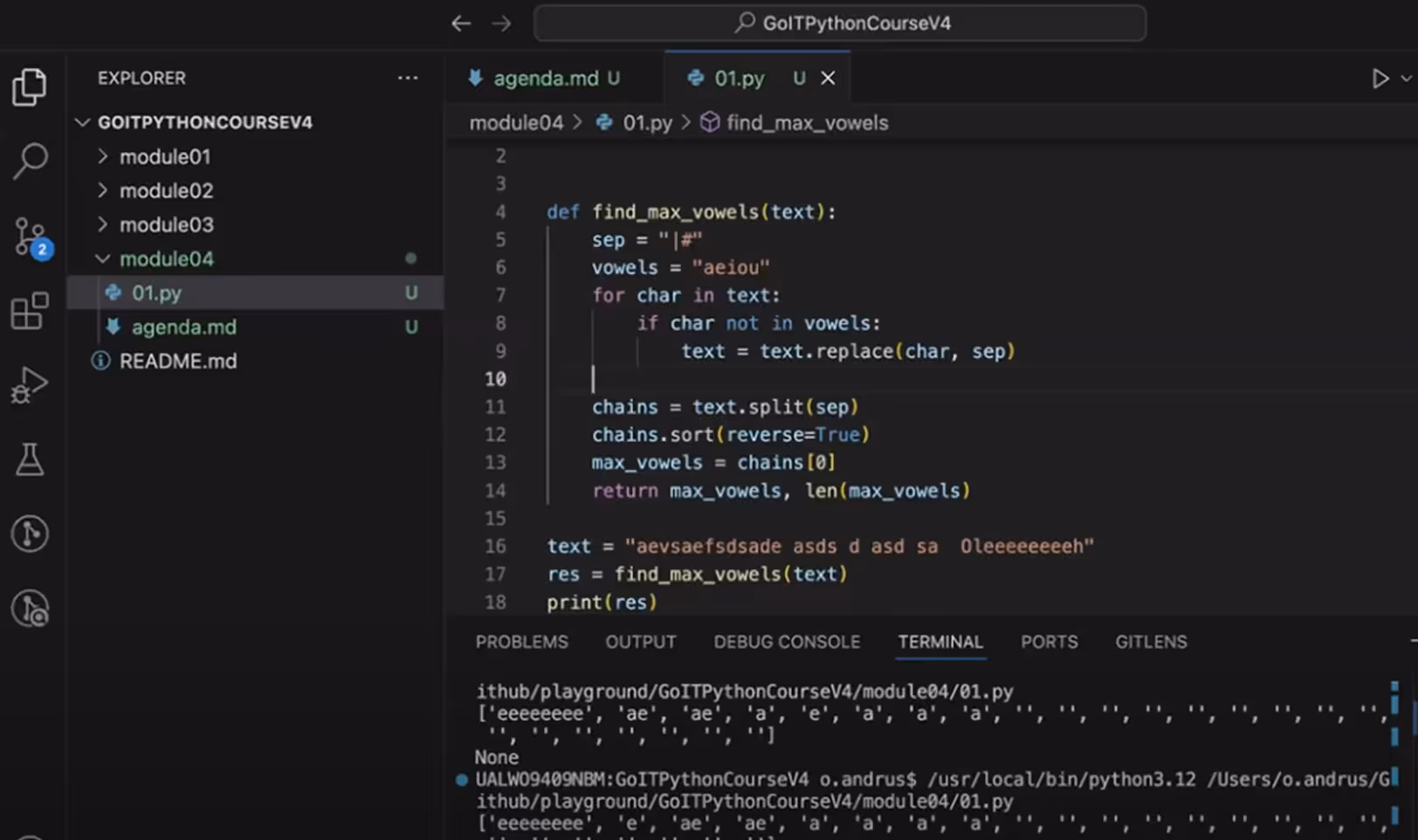The height and width of the screenshot is (840, 1418).
Task: Click the 'None' output line in terminal
Action: click(497, 757)
